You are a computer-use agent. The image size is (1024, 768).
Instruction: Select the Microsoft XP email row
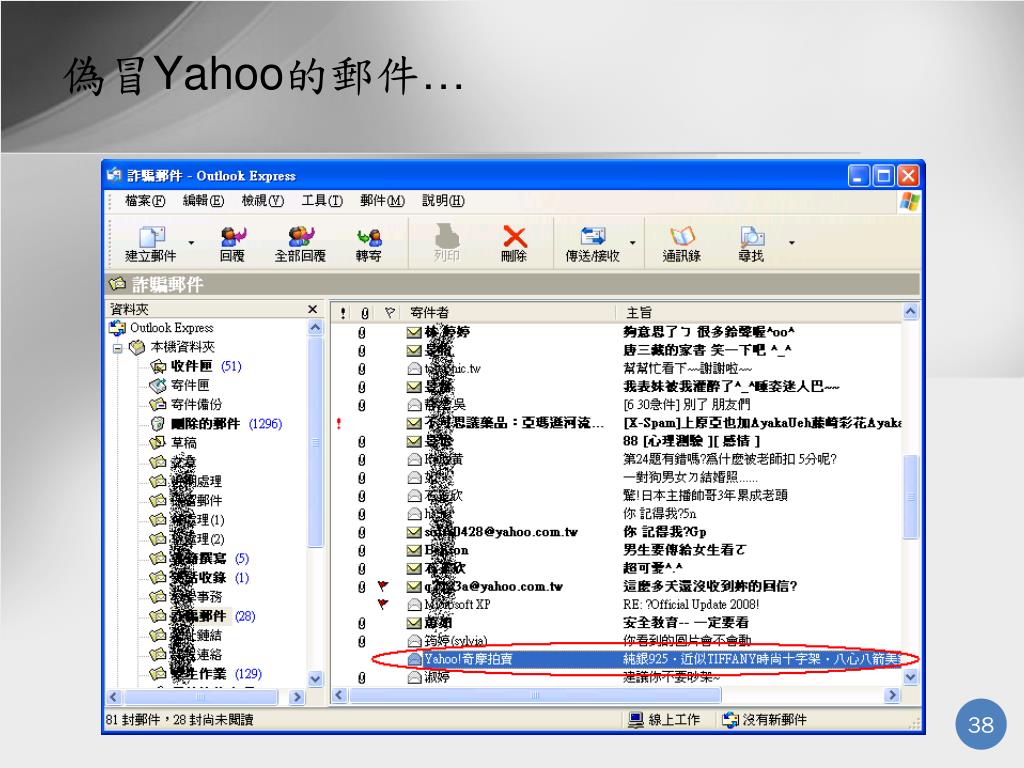coord(617,605)
